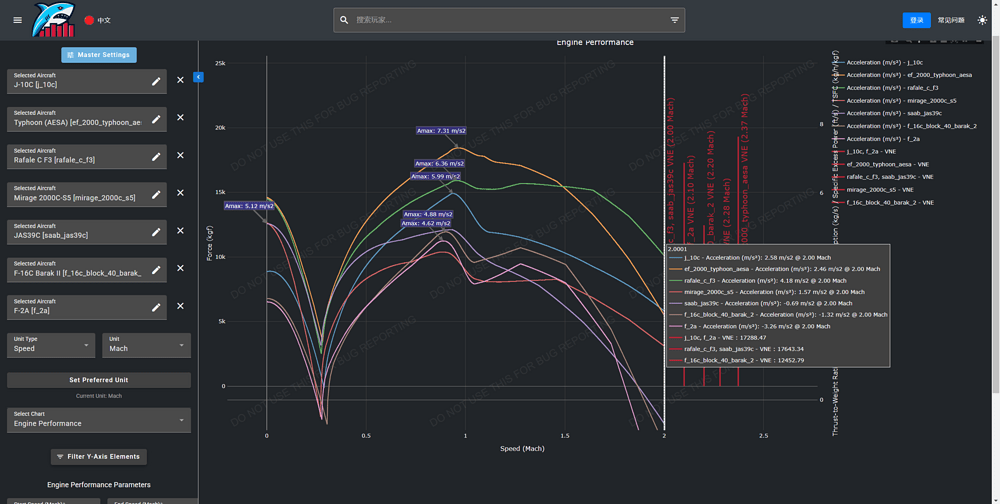
Task: Click the Master Settings button
Action: [99, 55]
